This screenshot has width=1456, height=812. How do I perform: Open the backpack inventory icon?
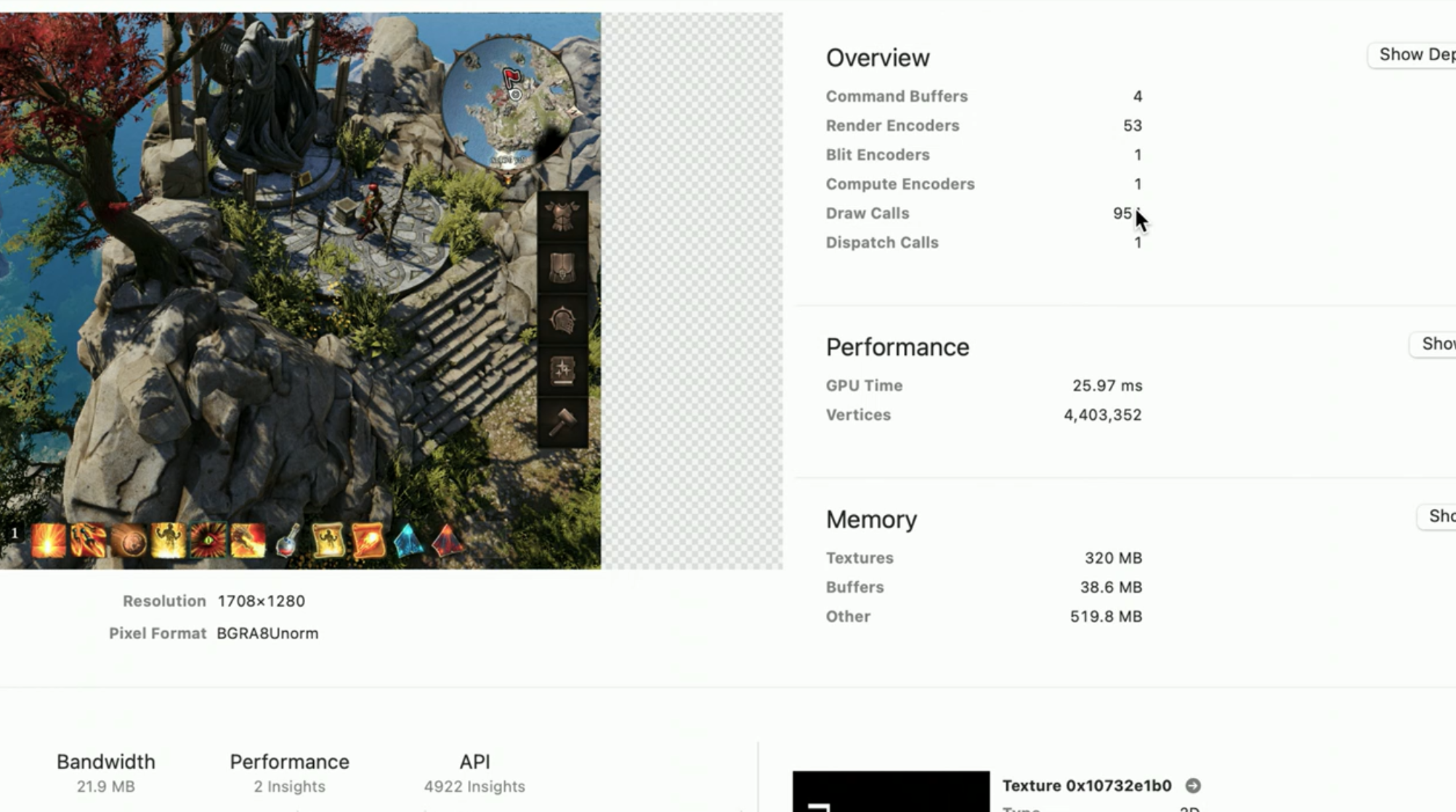[x=562, y=267]
